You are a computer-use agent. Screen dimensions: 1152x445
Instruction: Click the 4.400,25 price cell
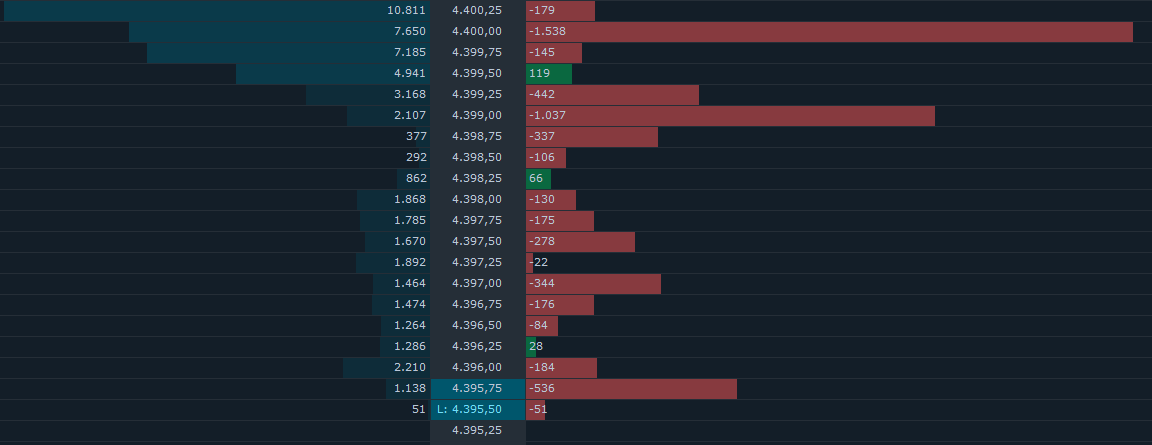[477, 10]
